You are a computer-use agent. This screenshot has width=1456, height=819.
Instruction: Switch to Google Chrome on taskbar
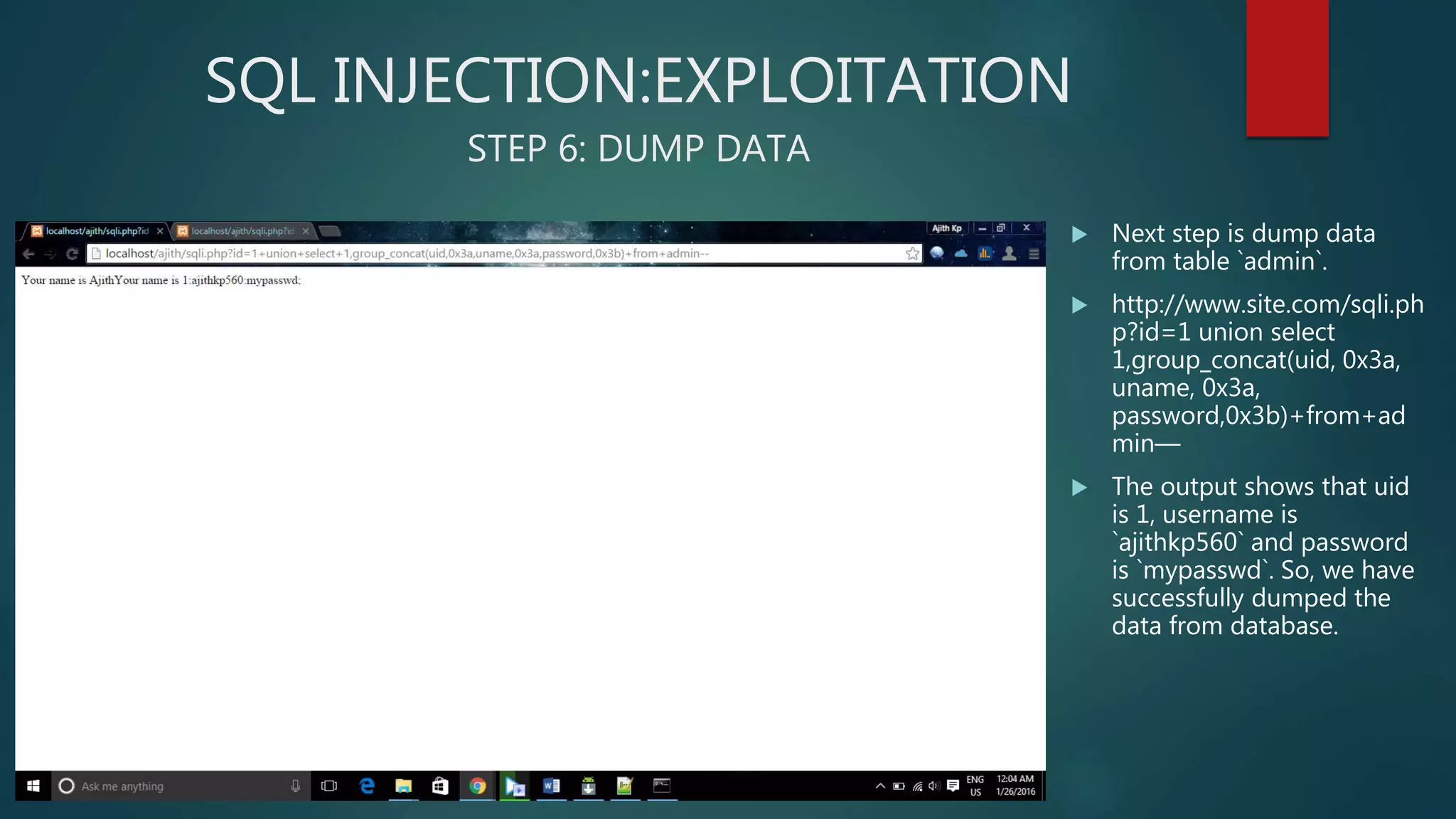pyautogui.click(x=477, y=786)
